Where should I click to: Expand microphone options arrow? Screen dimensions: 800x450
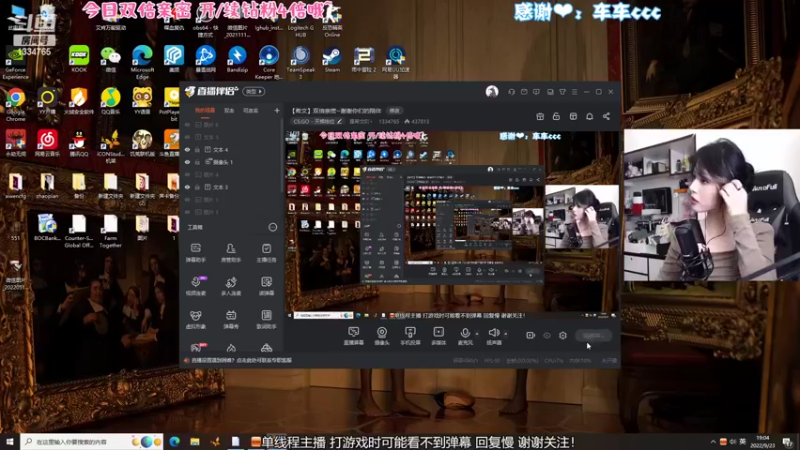pos(477,334)
